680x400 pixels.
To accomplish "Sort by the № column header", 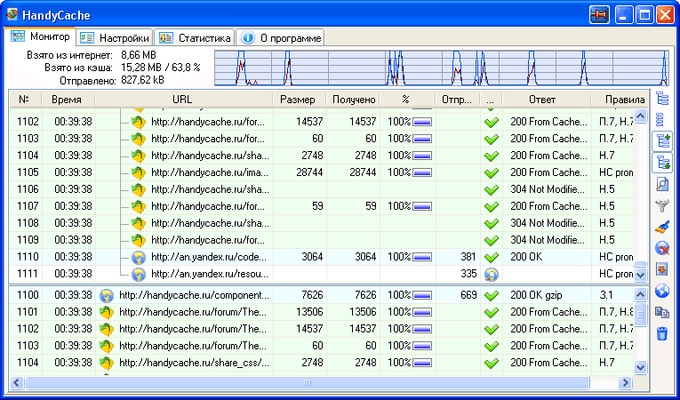I will (x=25, y=99).
